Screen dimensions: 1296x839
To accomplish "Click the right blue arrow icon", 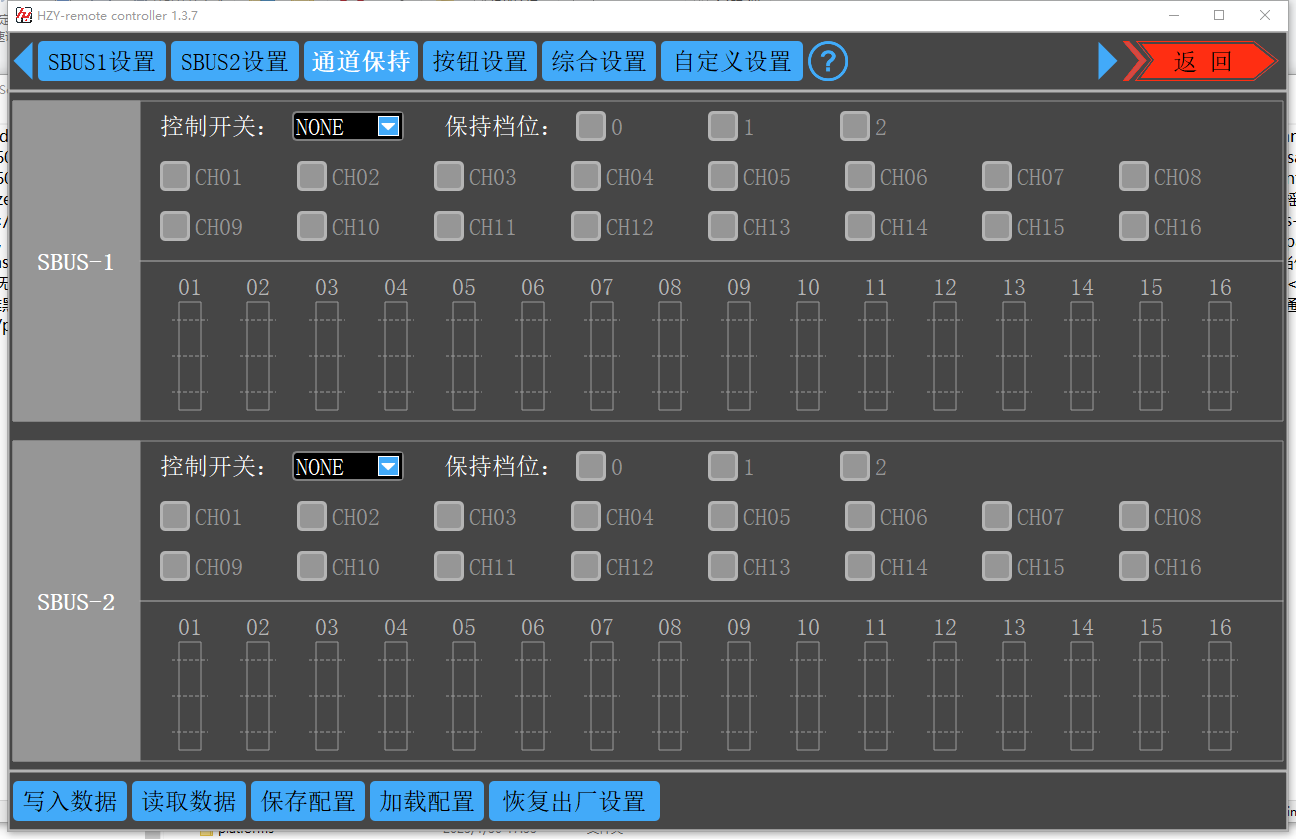I will coord(1107,61).
